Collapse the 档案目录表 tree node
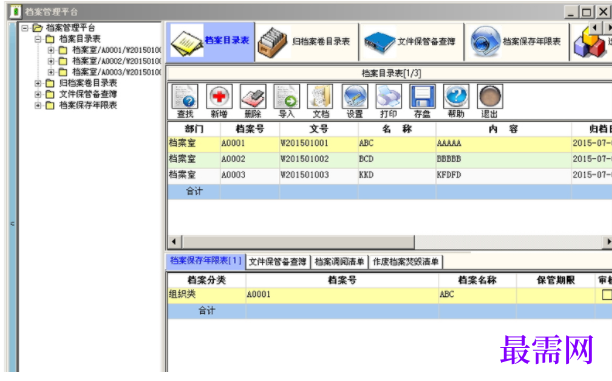612x381 pixels. [x=38, y=39]
